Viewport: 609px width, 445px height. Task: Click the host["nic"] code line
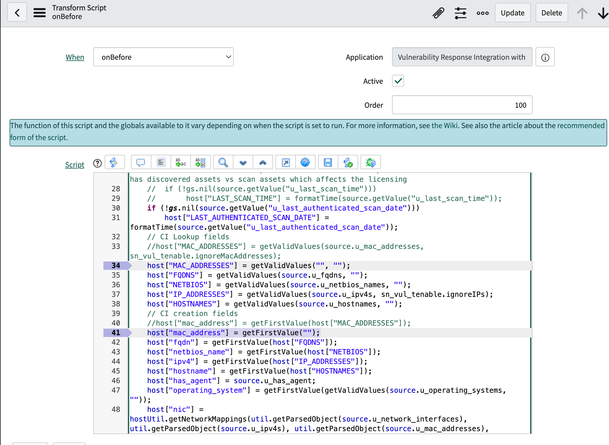[175, 410]
